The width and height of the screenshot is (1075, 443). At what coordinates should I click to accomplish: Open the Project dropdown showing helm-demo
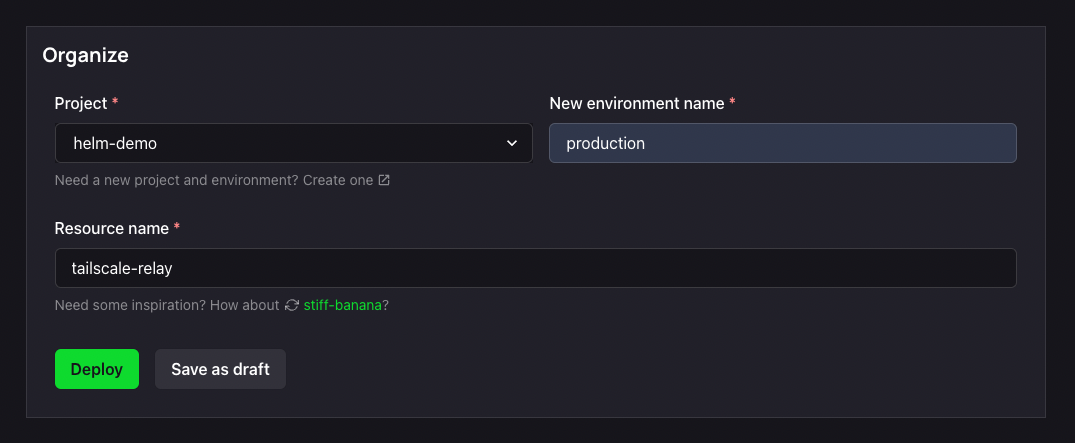(293, 143)
